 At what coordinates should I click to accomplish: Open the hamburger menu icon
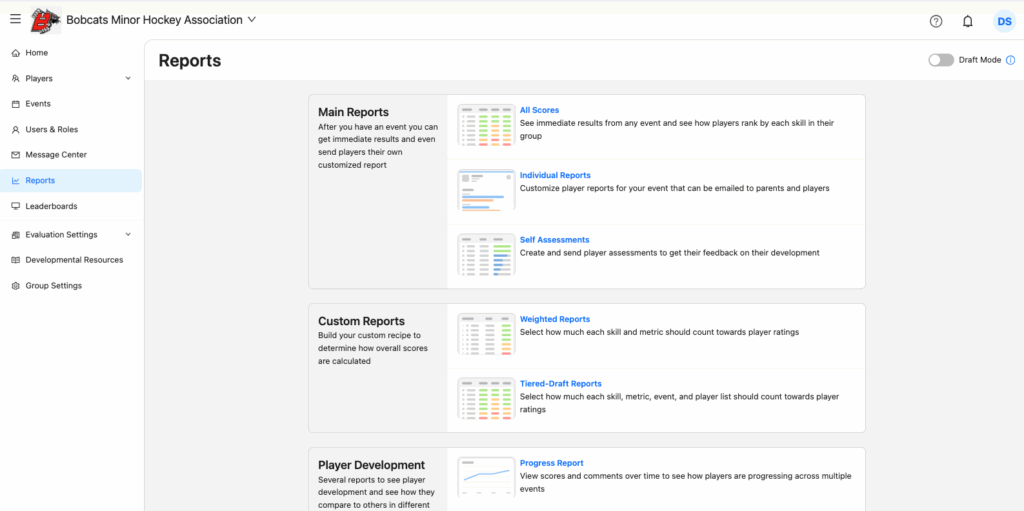[x=15, y=19]
